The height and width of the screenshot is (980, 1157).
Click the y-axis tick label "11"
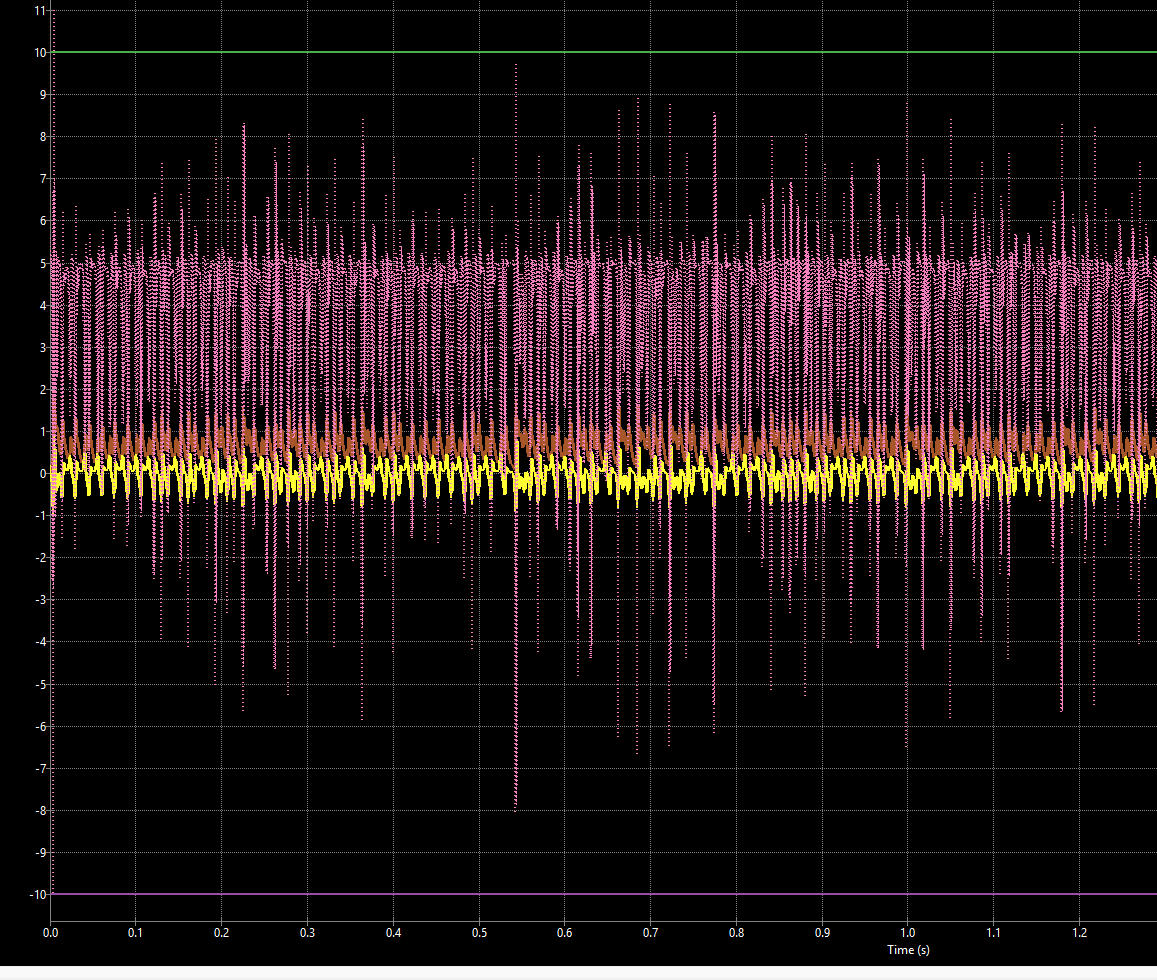click(x=40, y=11)
